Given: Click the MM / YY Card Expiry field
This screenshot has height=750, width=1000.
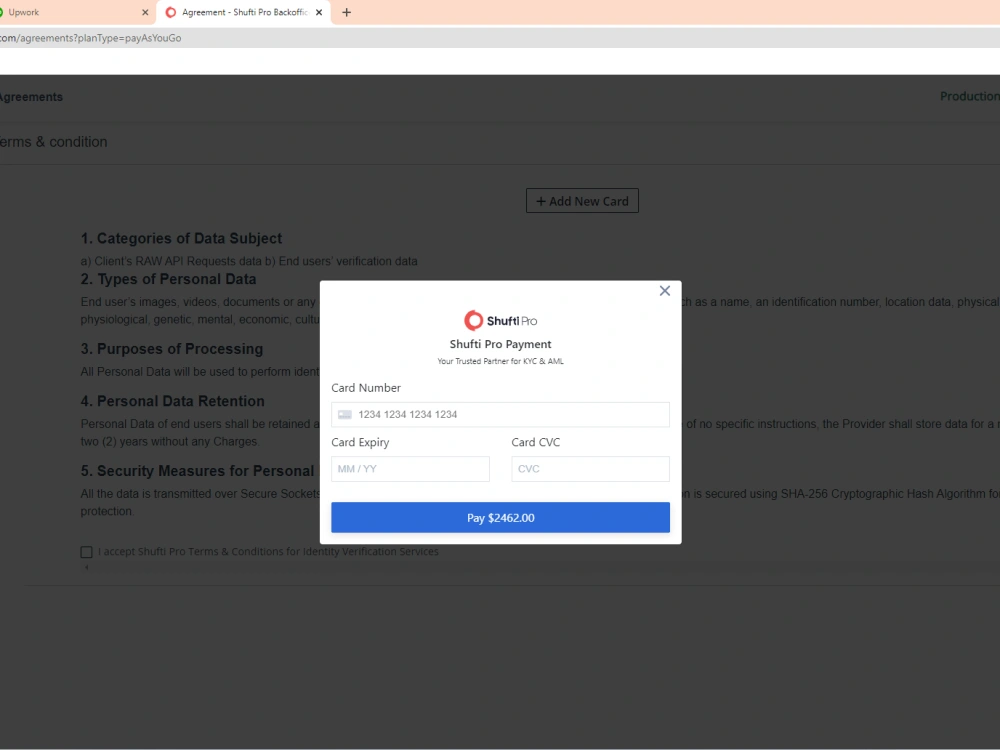Looking at the screenshot, I should pos(410,468).
